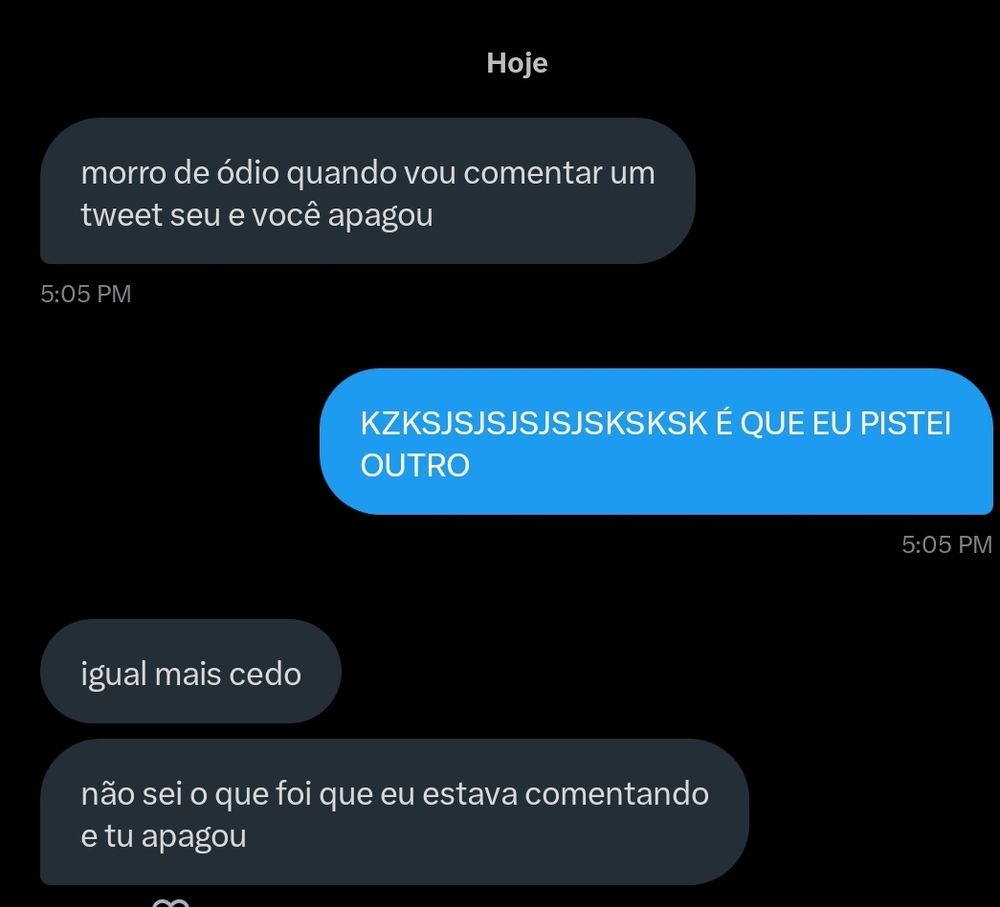Click the word "estava" in last message
Viewport: 1000px width, 907px height.
469,795
